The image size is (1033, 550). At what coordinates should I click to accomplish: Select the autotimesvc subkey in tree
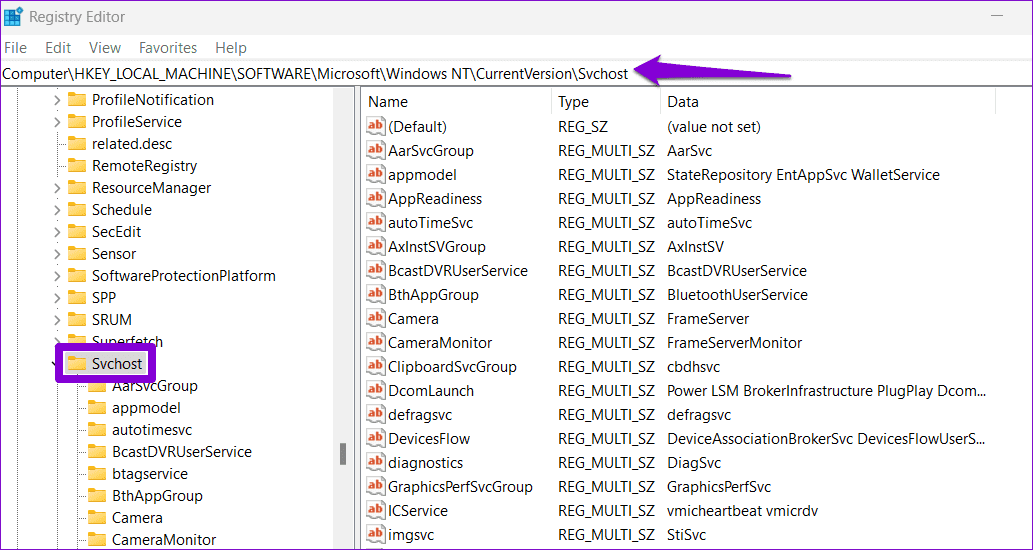point(152,429)
